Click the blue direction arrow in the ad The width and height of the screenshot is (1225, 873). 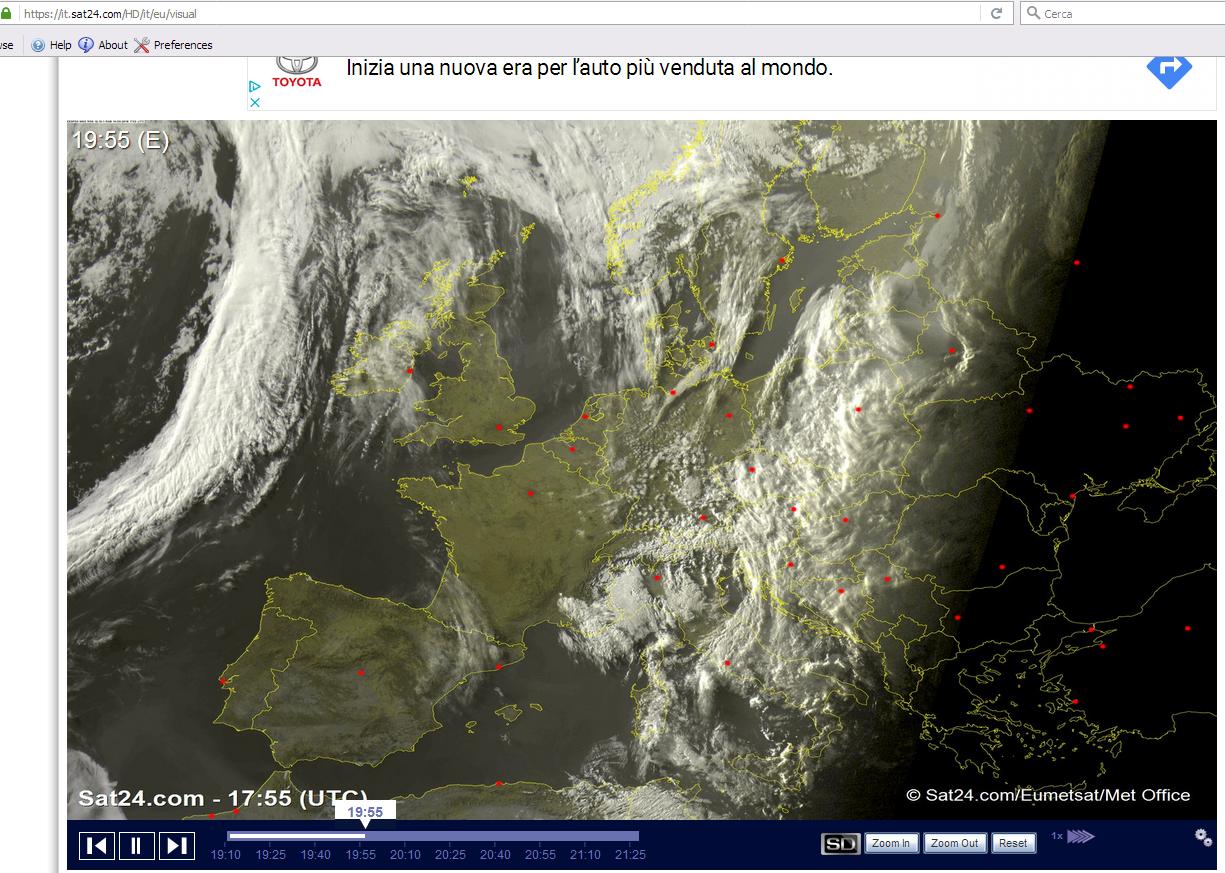pos(1168,69)
